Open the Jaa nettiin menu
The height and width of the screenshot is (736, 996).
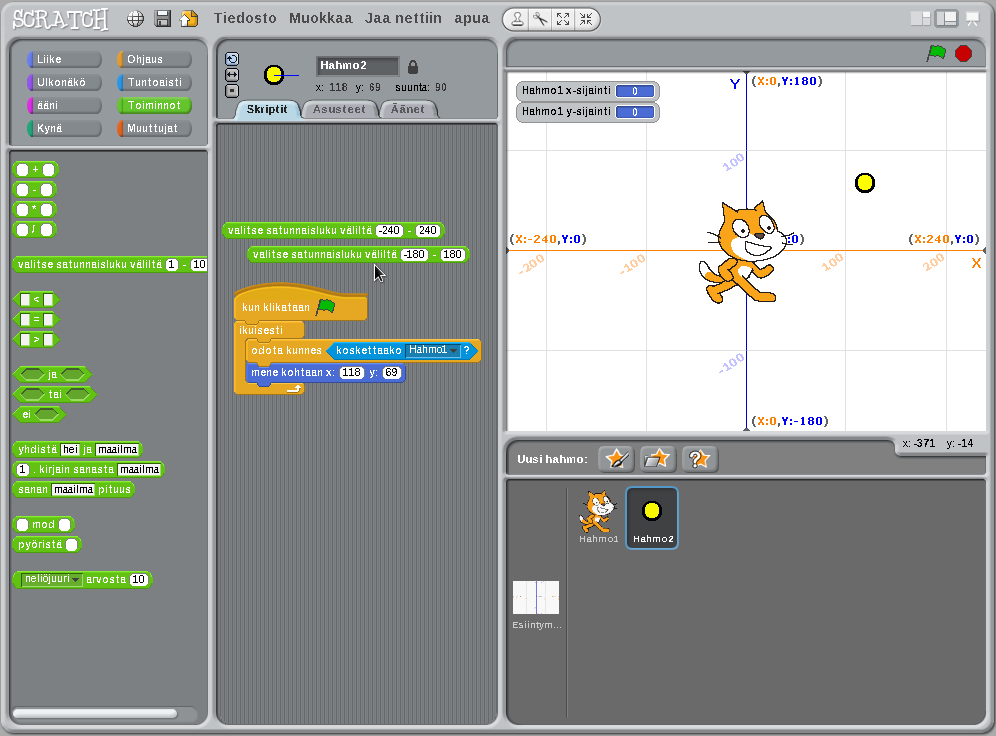click(x=403, y=18)
